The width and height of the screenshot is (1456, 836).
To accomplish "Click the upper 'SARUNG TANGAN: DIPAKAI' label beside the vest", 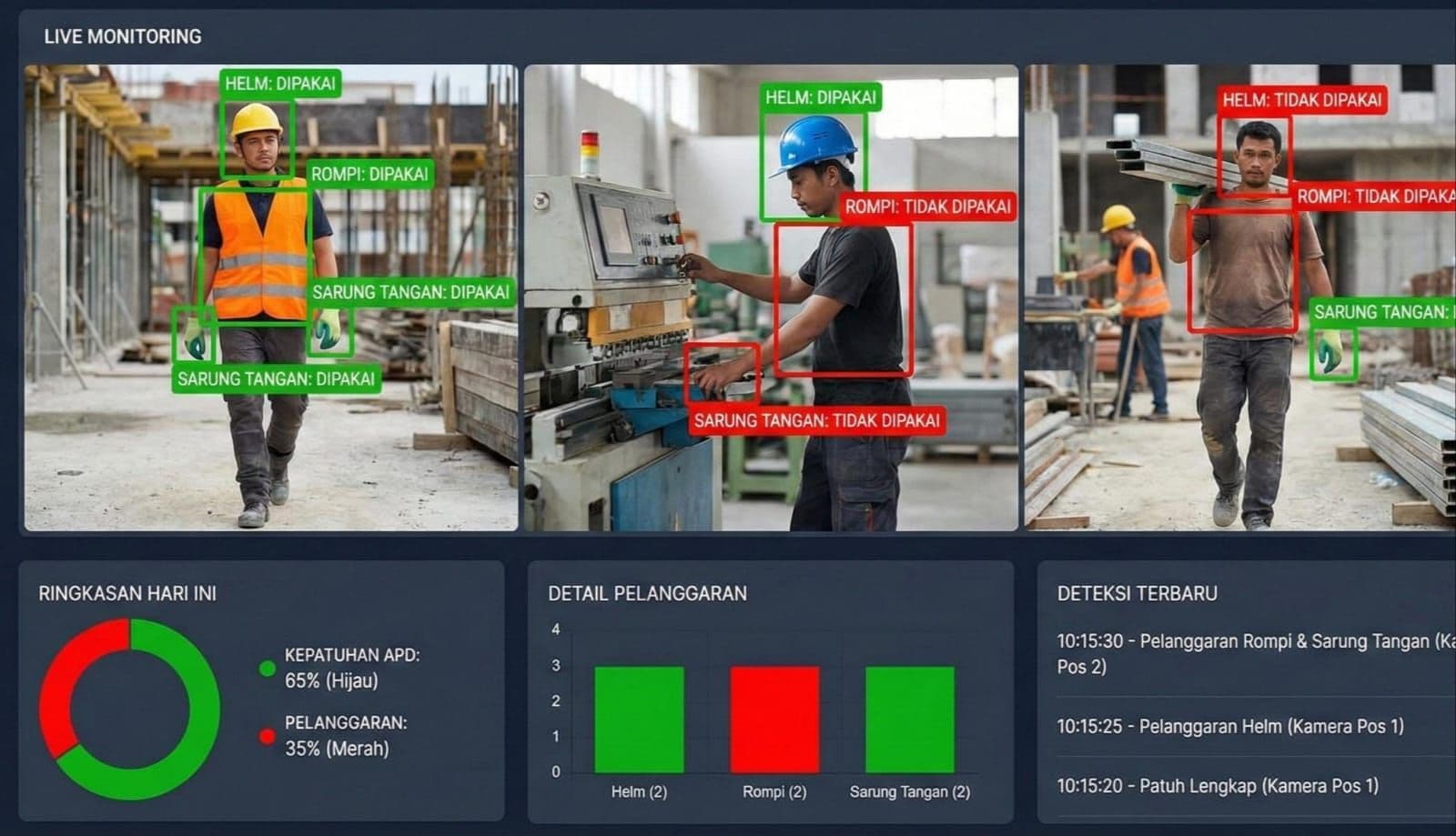I will [x=411, y=292].
